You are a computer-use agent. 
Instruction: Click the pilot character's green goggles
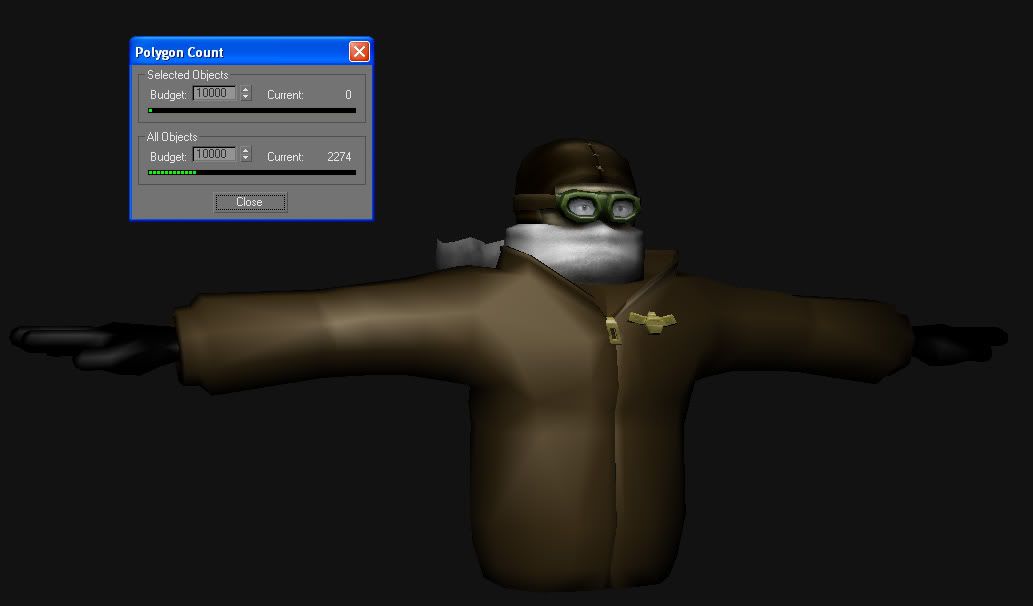598,205
